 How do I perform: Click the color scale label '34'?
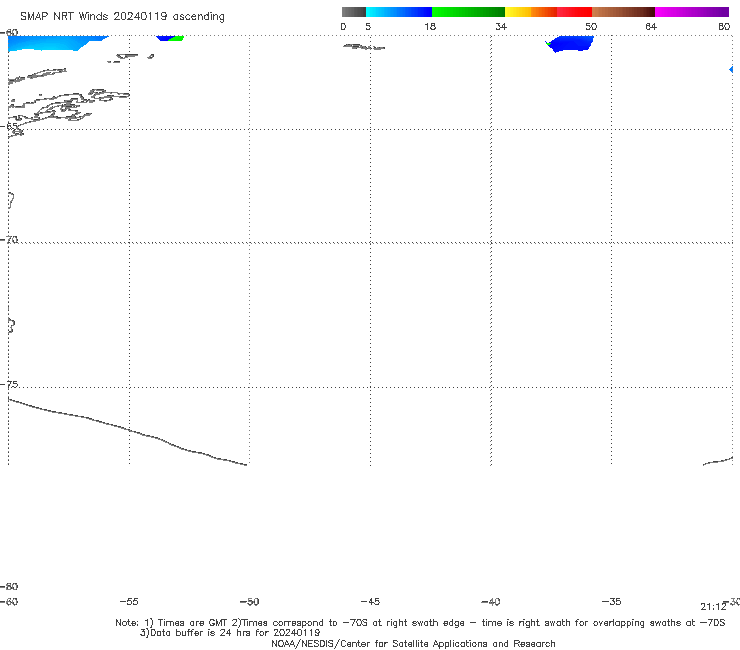501,26
